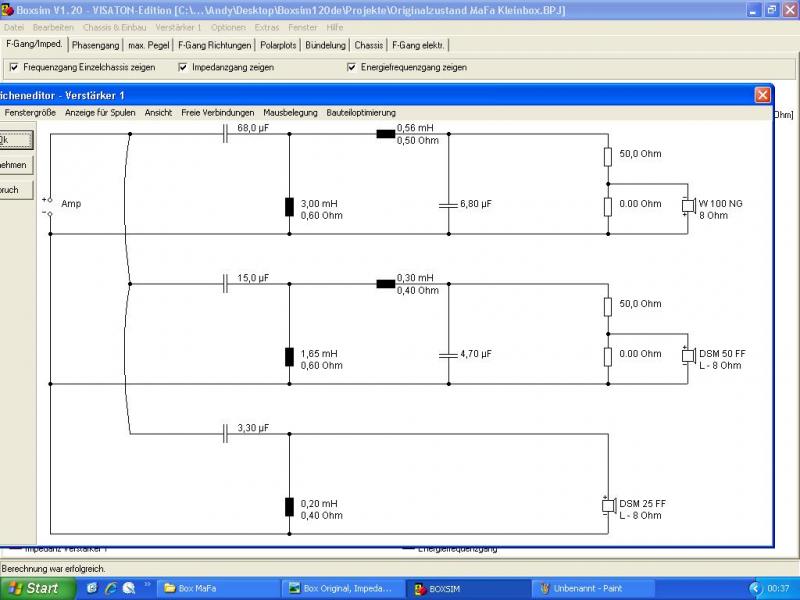The height and width of the screenshot is (600, 800).
Task: Open the Fenstergröße menu
Action: (30, 113)
